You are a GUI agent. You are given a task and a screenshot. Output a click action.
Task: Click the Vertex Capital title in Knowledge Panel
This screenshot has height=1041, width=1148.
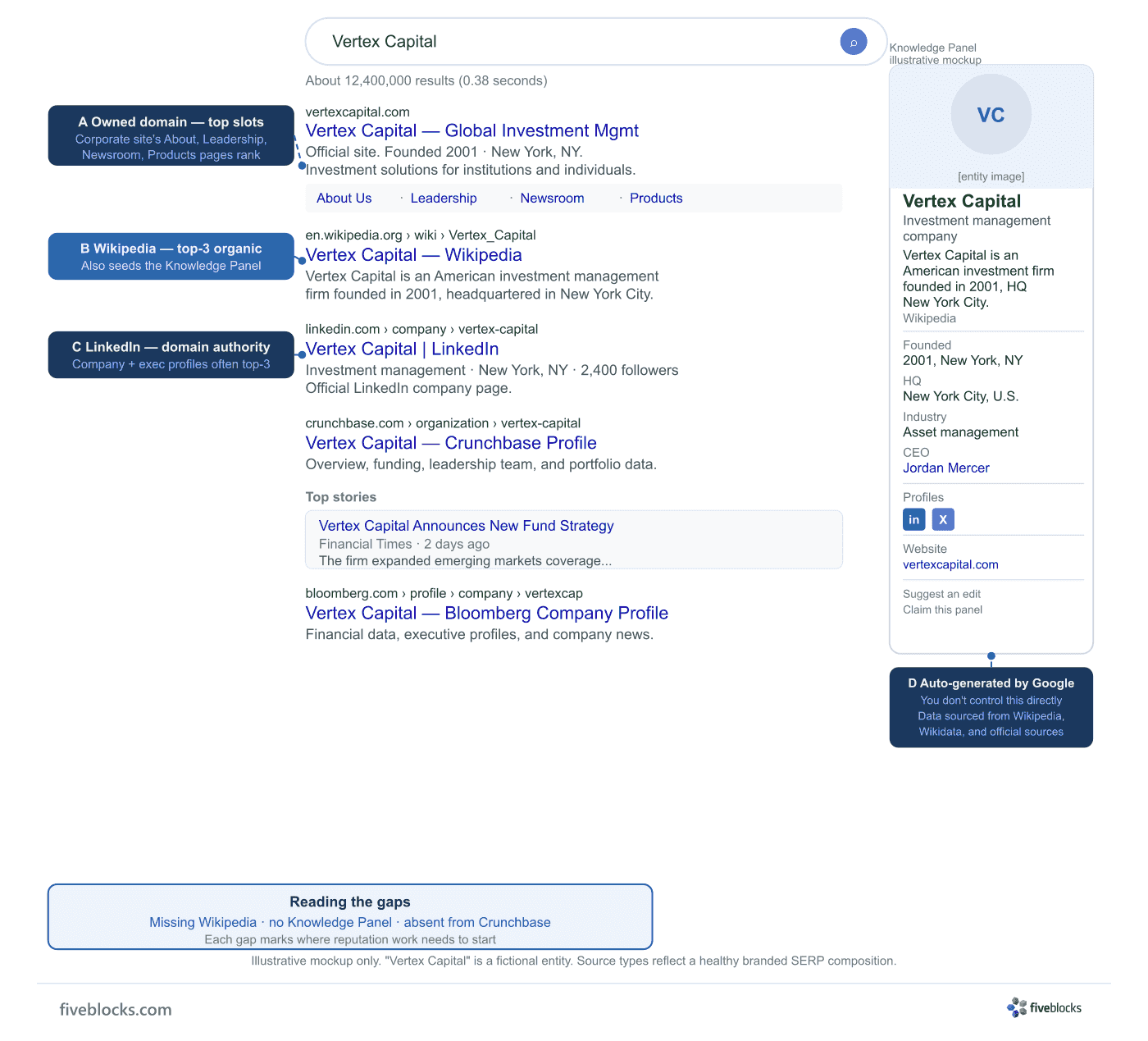click(962, 201)
